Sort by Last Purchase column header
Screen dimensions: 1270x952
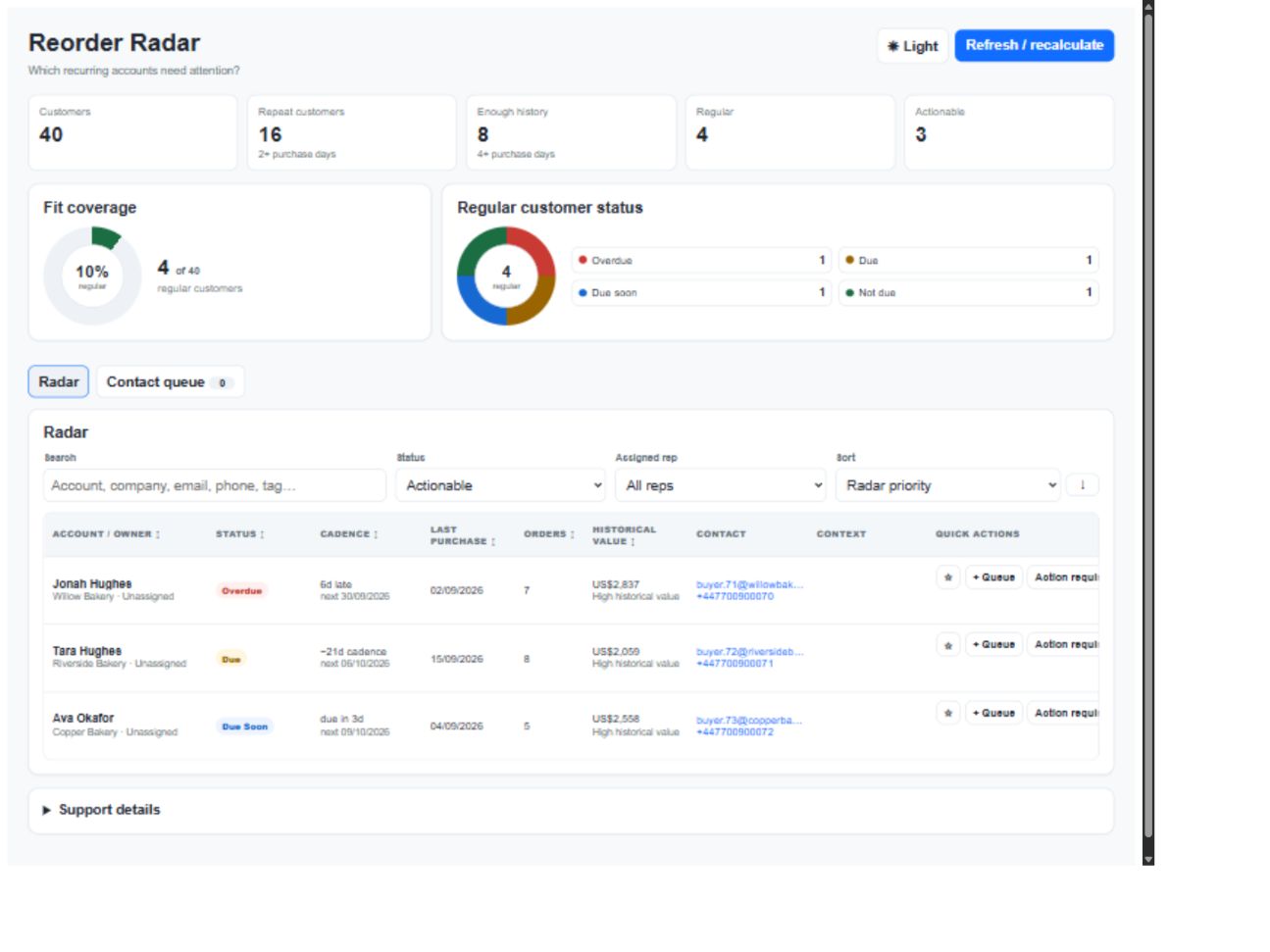(x=463, y=535)
